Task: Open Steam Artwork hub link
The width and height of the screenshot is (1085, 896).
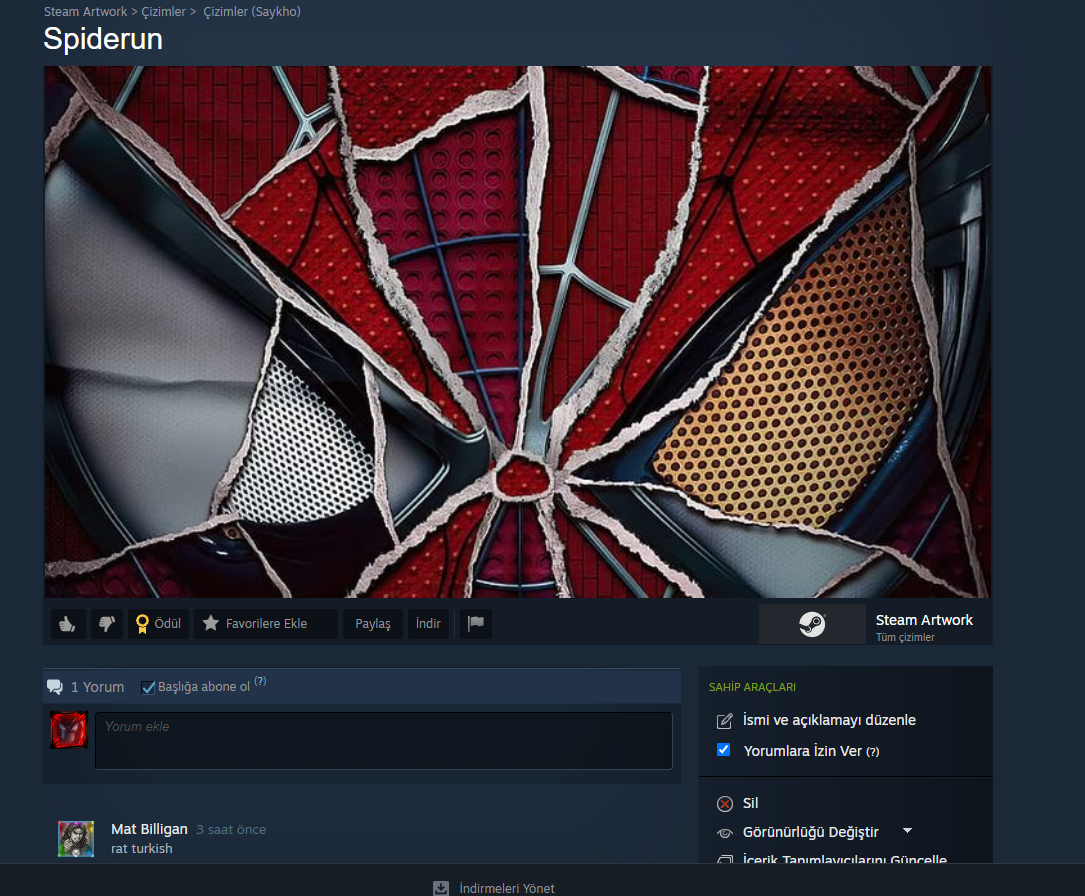Action: (x=924, y=620)
